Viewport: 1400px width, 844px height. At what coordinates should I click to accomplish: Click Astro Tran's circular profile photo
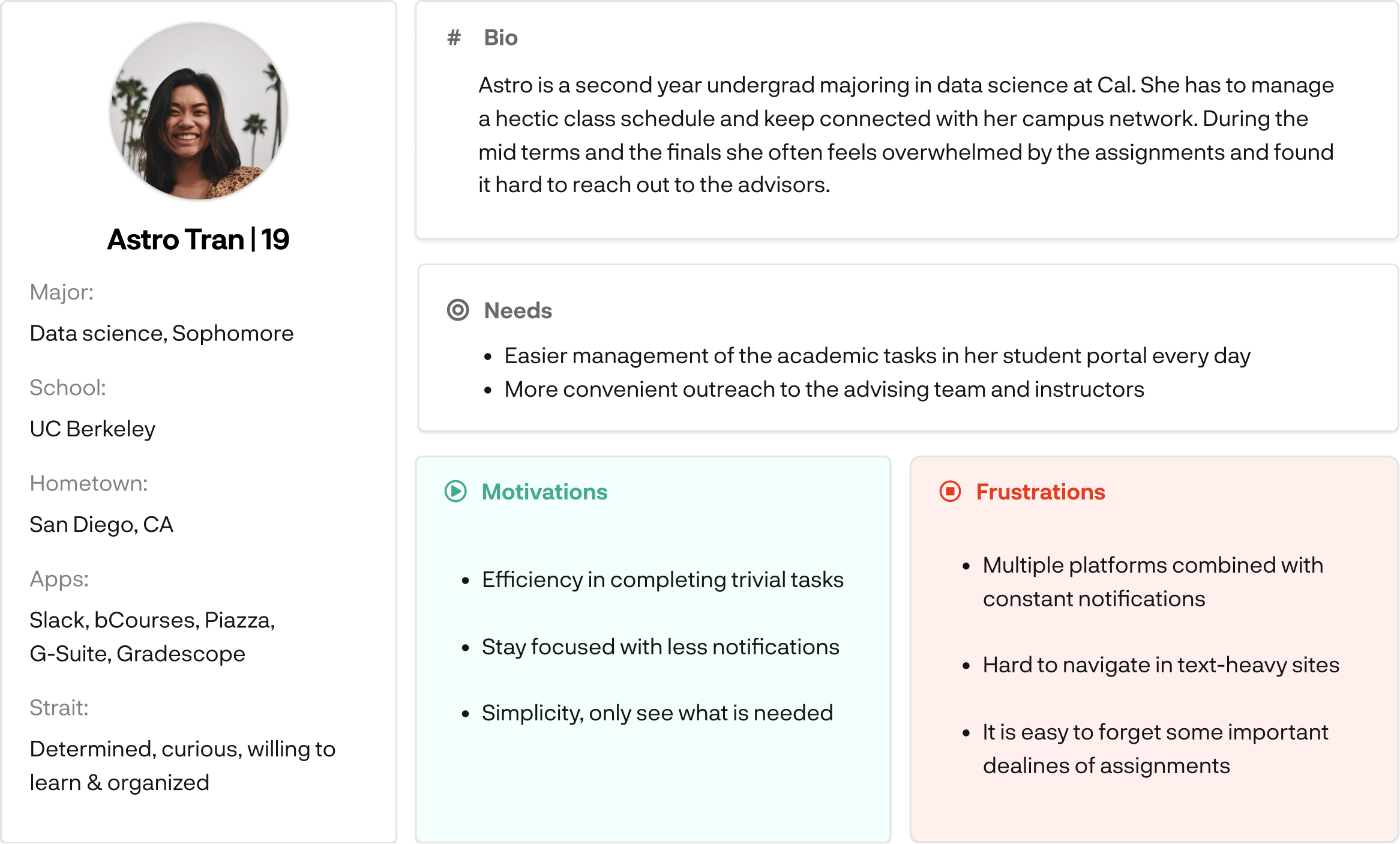199,112
